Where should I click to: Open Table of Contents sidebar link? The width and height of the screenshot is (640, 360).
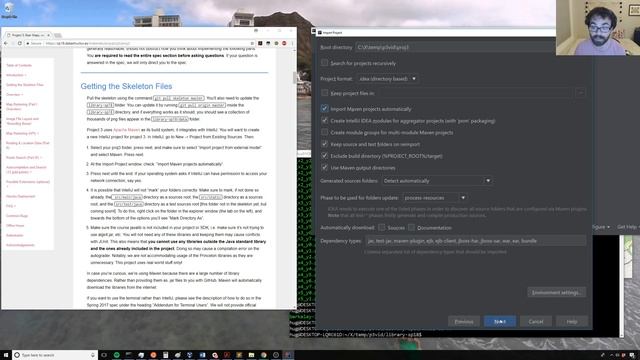coord(19,65)
